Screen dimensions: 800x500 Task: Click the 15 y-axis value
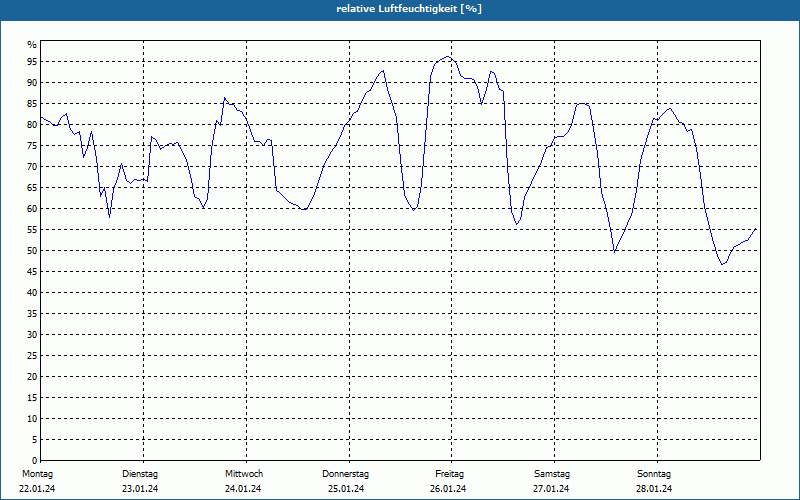pos(32,398)
